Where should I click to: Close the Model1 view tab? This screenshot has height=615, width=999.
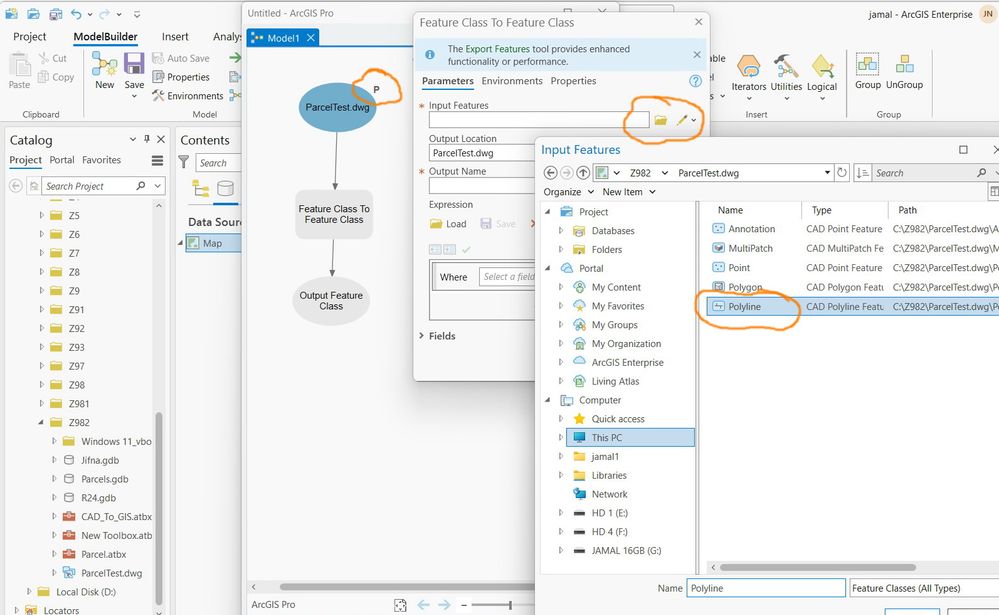pyautogui.click(x=311, y=38)
